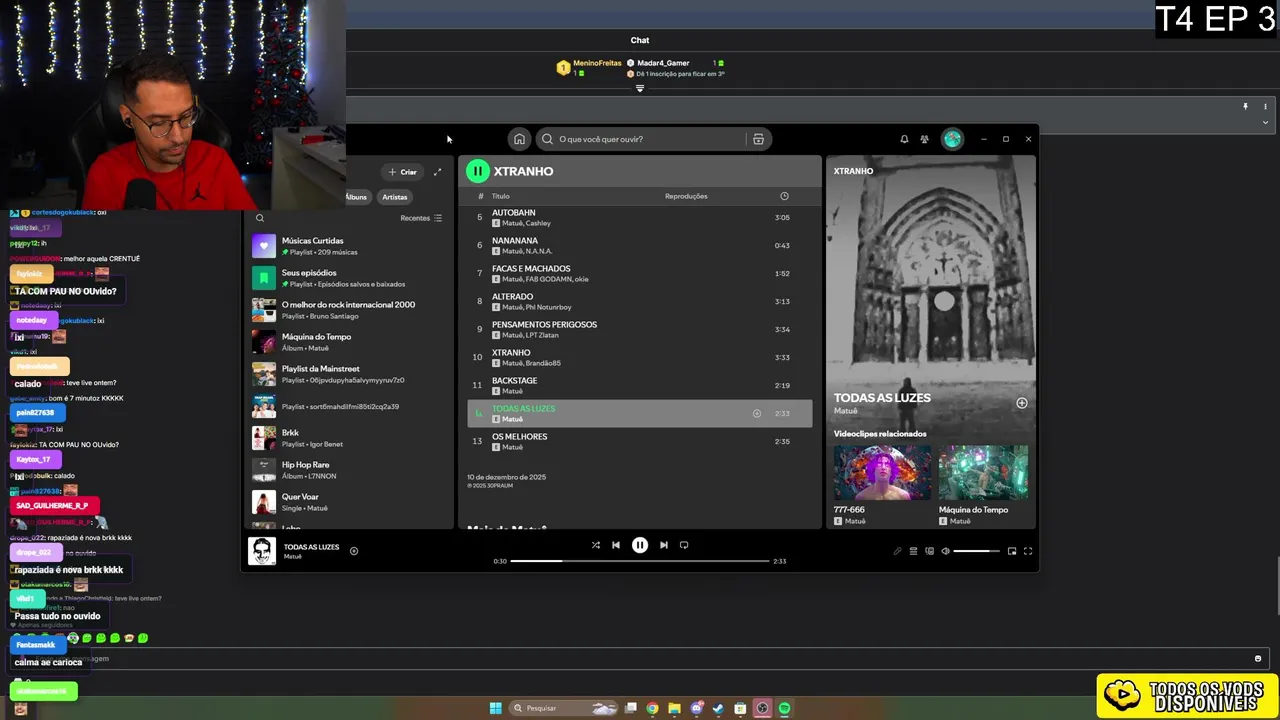
Task: Expand library panel to full view
Action: coord(437,172)
